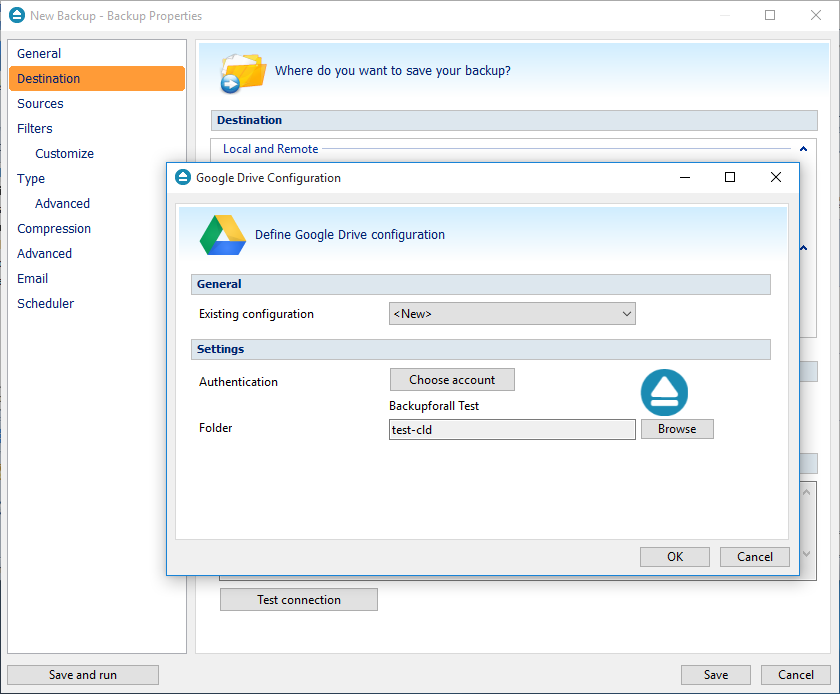The height and width of the screenshot is (694, 840).
Task: Click the Define Google Drive configuration heading
Action: pos(350,235)
